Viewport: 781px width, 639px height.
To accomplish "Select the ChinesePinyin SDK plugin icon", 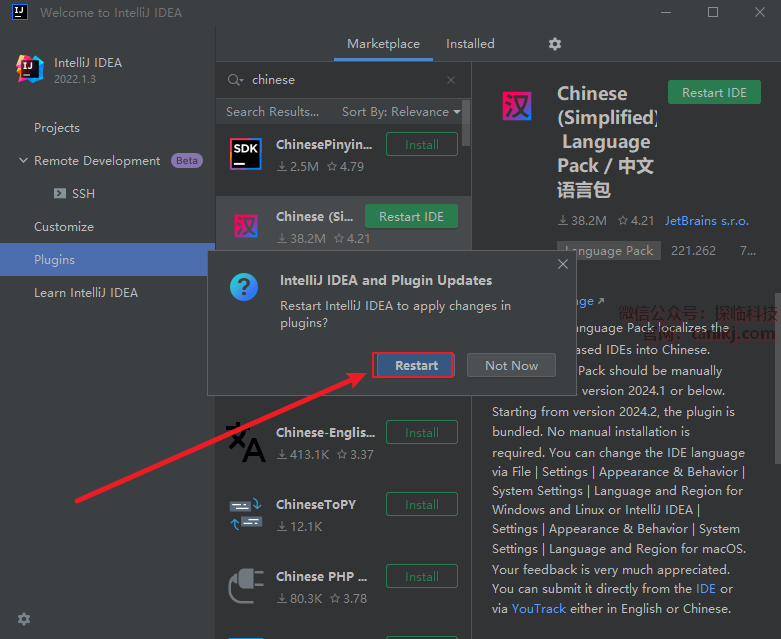I will pyautogui.click(x=246, y=154).
